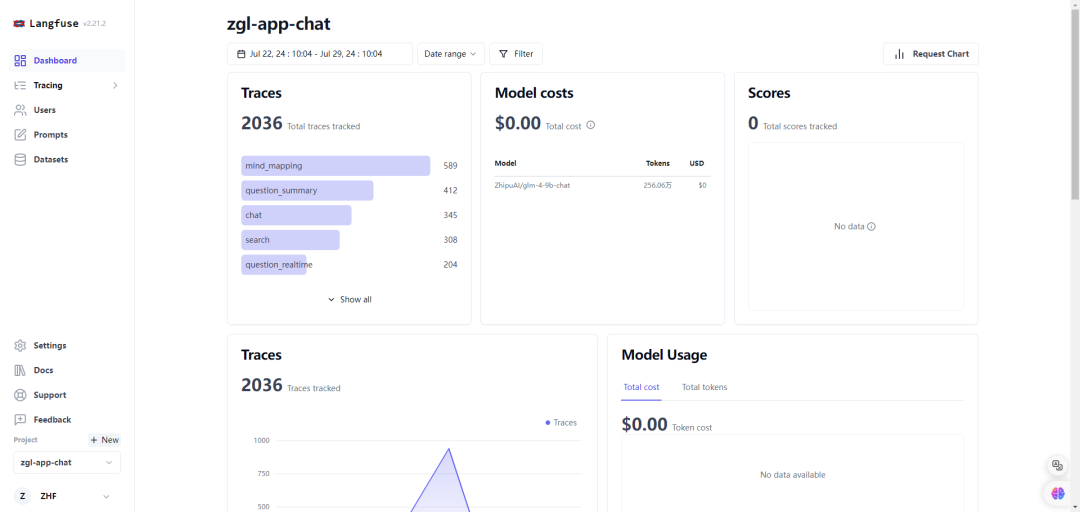
Task: Click the date picker range field
Action: (x=319, y=54)
